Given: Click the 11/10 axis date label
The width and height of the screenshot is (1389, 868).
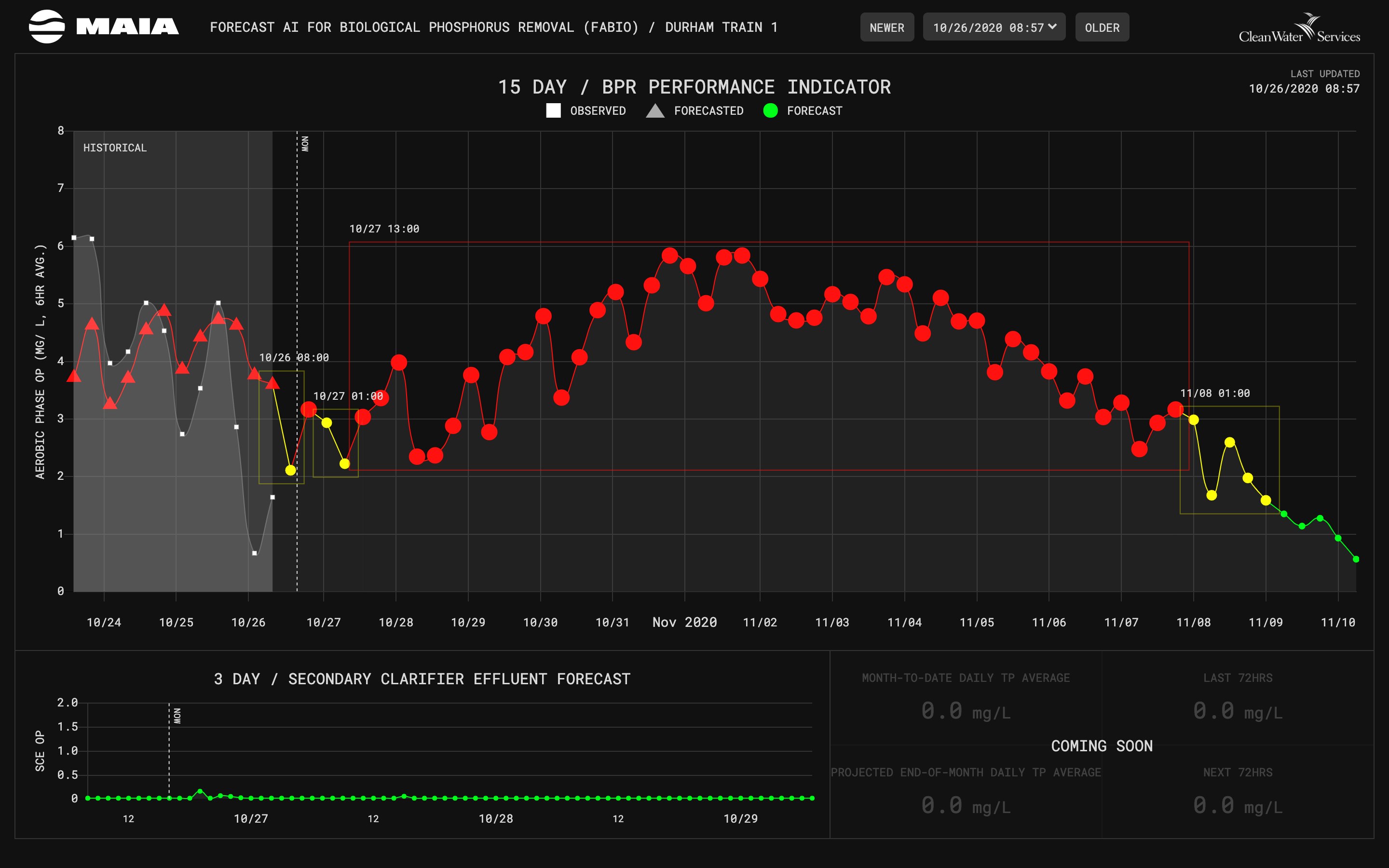Looking at the screenshot, I should (x=1337, y=622).
